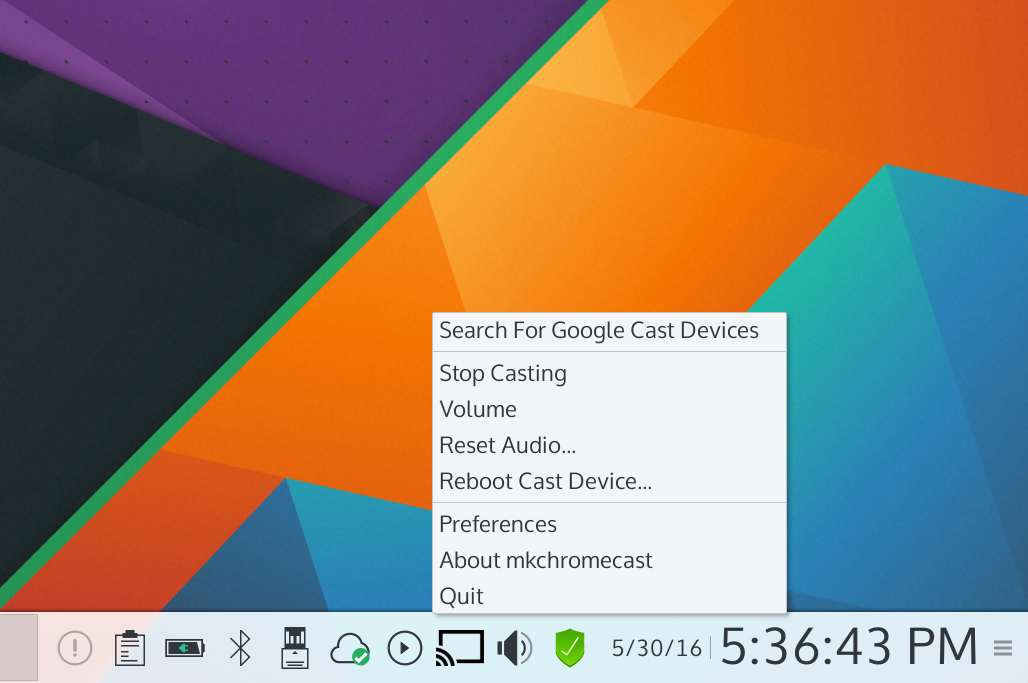Click the notifications exclamation mark icon
The image size is (1028, 683).
[x=75, y=648]
